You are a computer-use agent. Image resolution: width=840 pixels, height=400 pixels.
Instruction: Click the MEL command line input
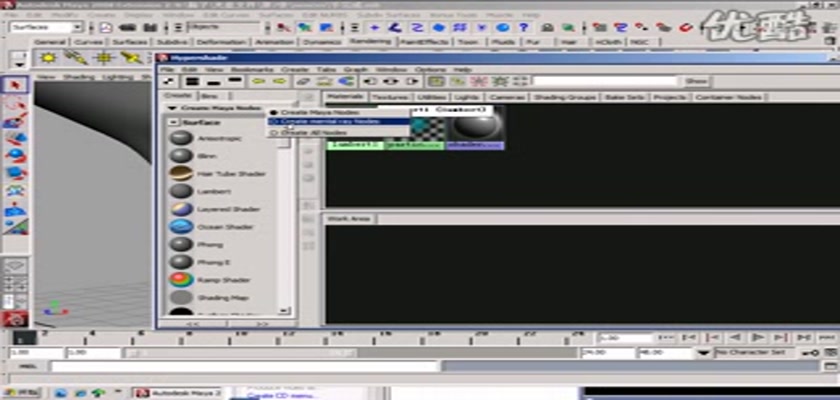pyautogui.click(x=244, y=367)
